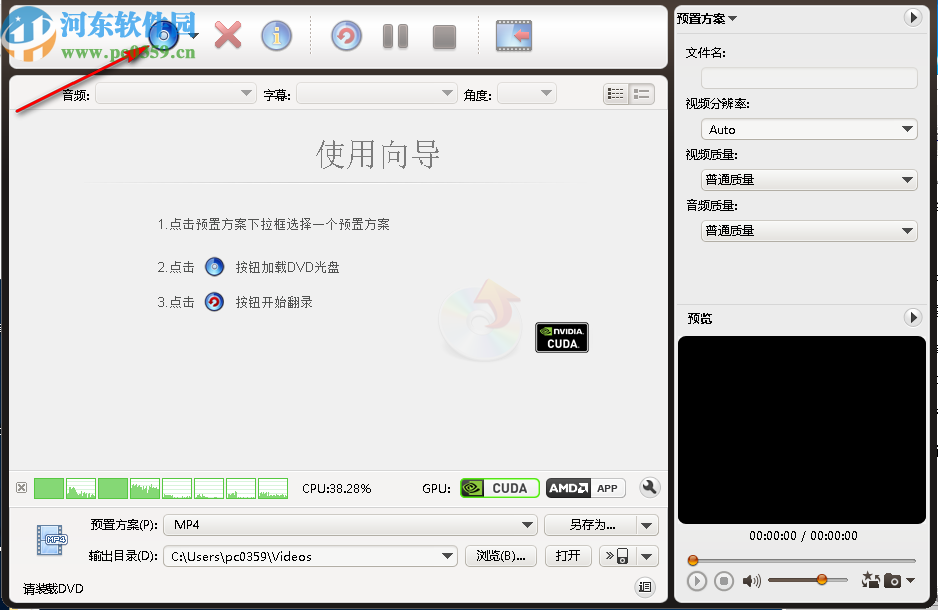
Task: Enable AMD APP acceleration
Action: pyautogui.click(x=585, y=488)
